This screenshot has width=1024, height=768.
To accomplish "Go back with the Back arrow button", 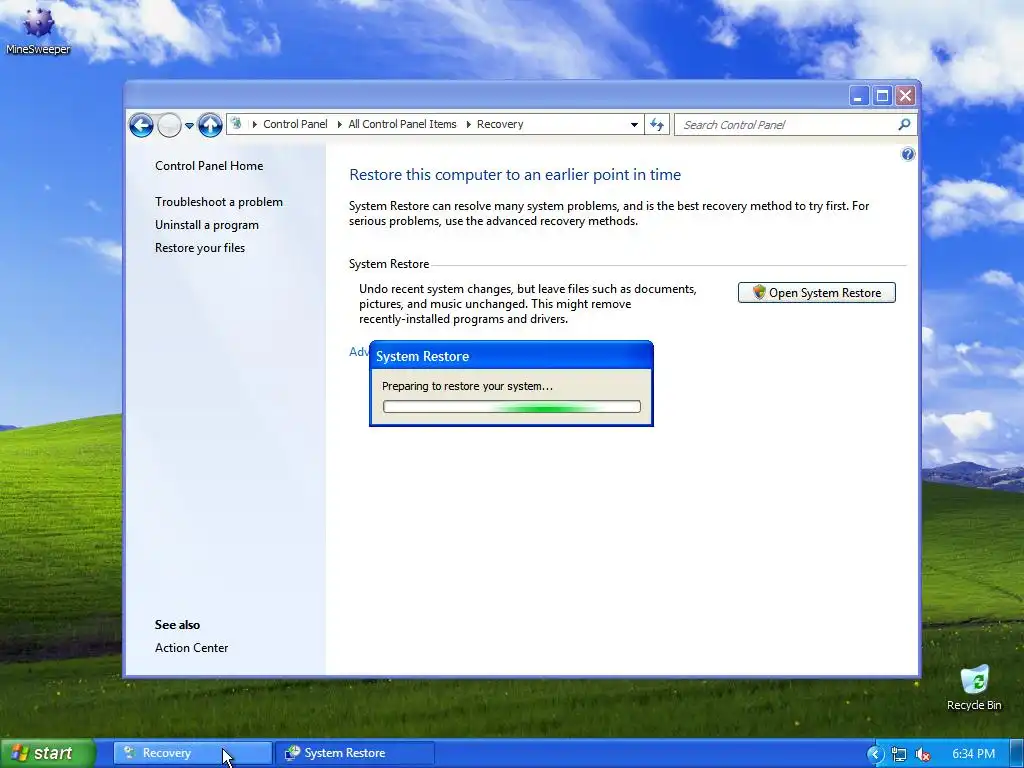I will 141,125.
